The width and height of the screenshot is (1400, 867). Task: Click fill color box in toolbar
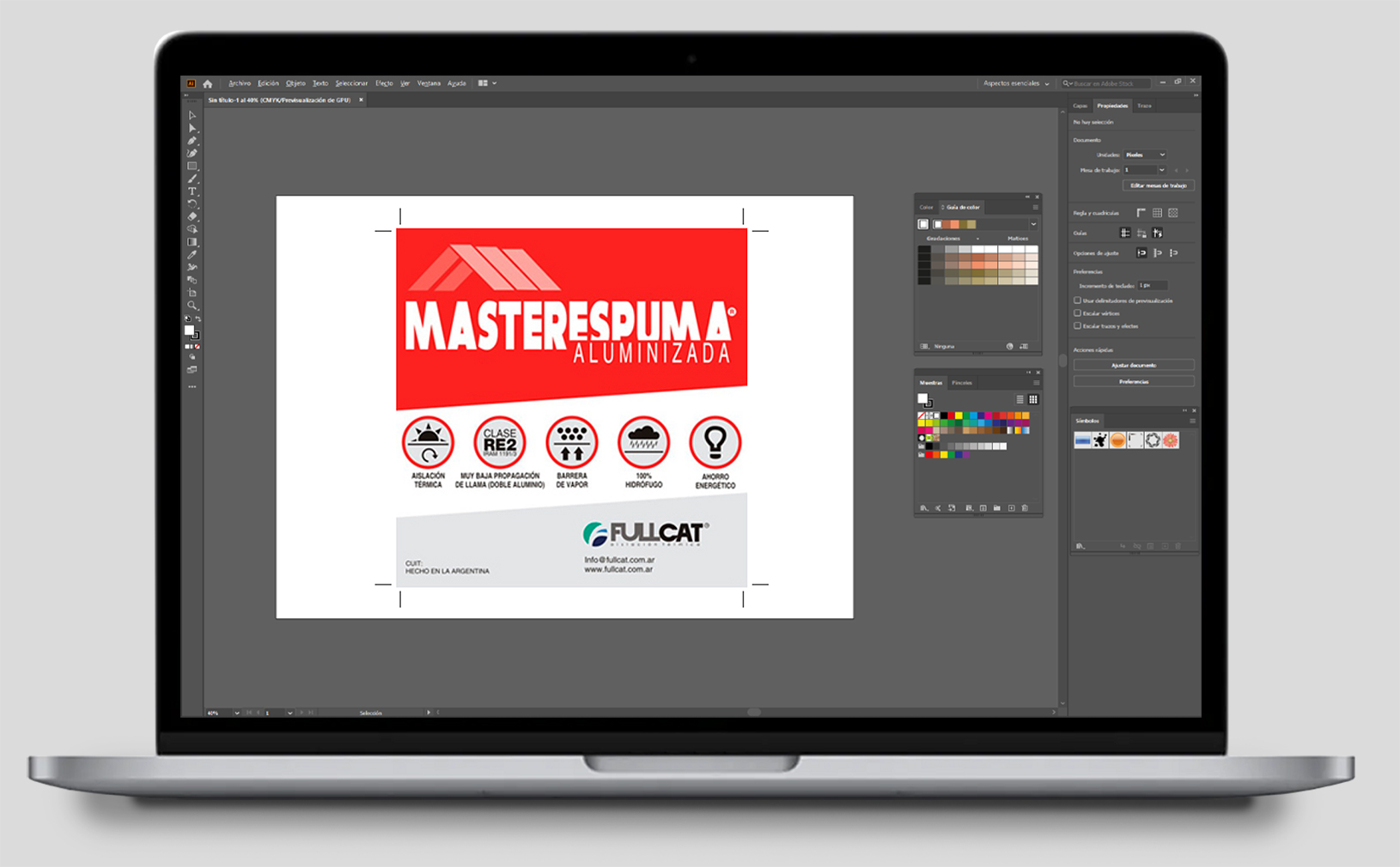(190, 330)
